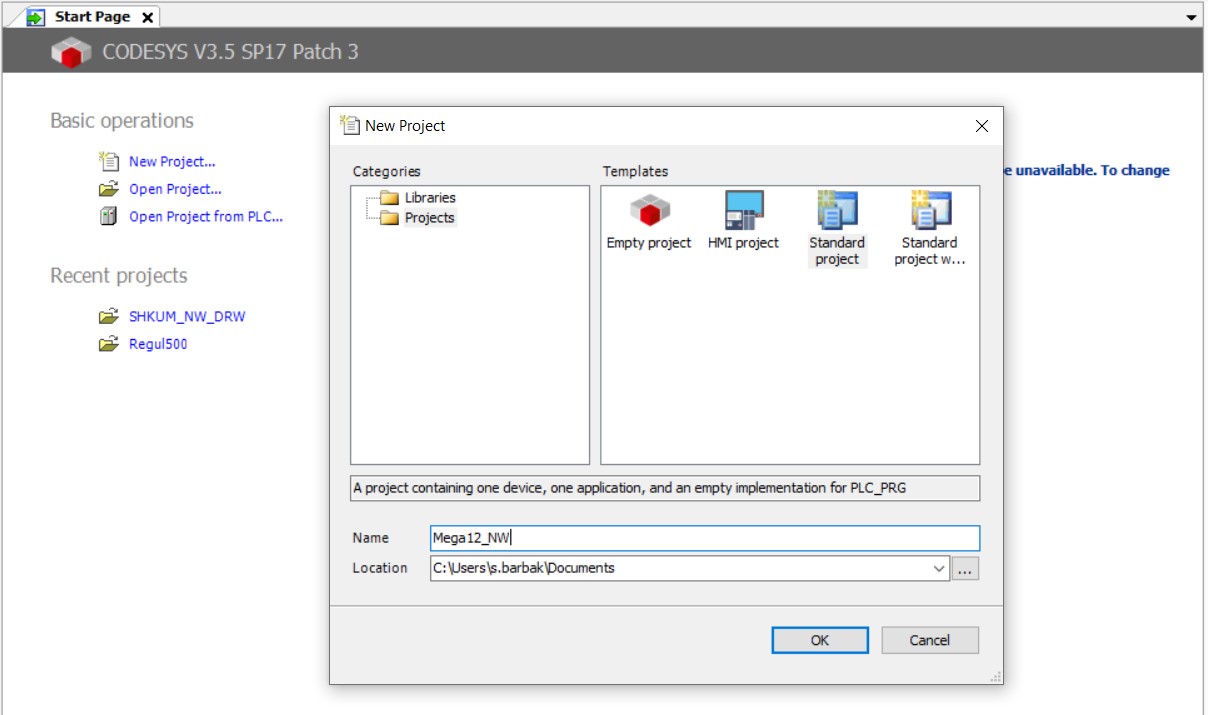Screen dimensions: 1208x715
Task: Expand the Location path dropdown
Action: pyautogui.click(x=939, y=568)
